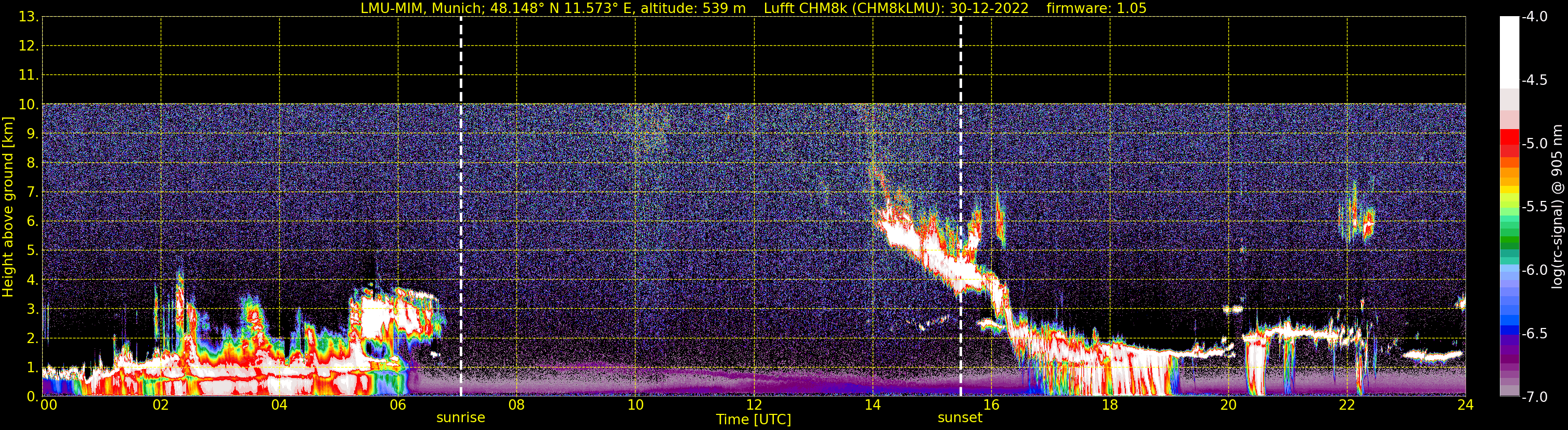
Task: Click the "3." height axis tick label
Action: click(32, 309)
